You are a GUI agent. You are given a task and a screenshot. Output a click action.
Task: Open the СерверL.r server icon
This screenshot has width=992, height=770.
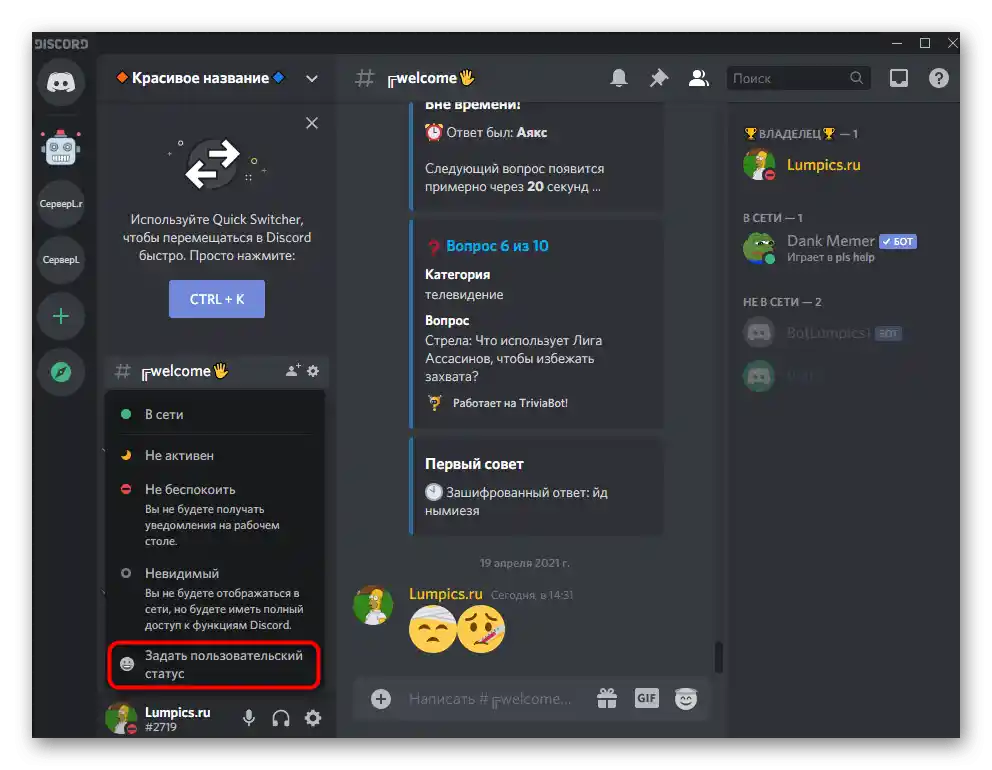(61, 204)
